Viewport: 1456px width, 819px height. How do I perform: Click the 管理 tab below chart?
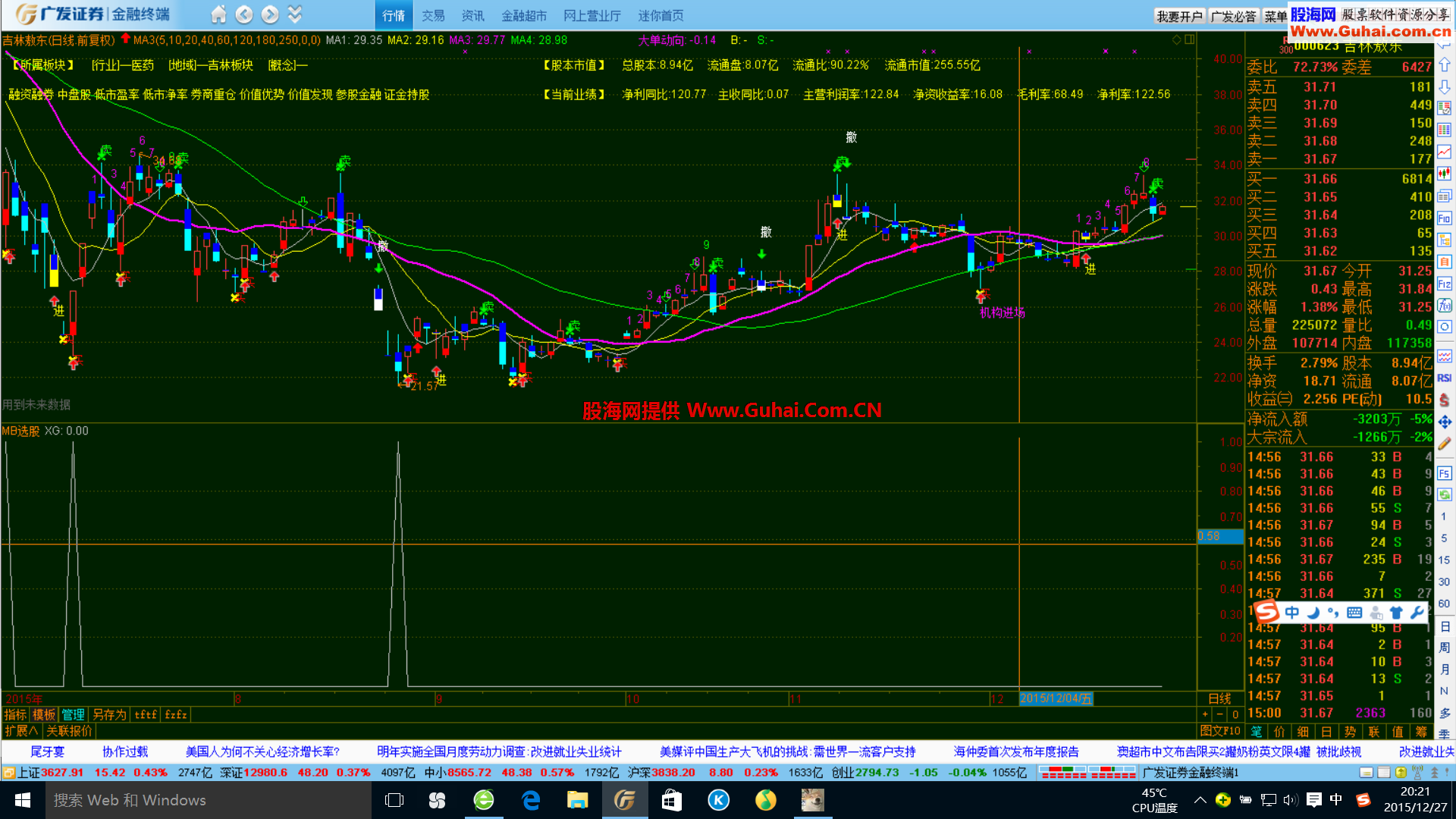pos(74,714)
